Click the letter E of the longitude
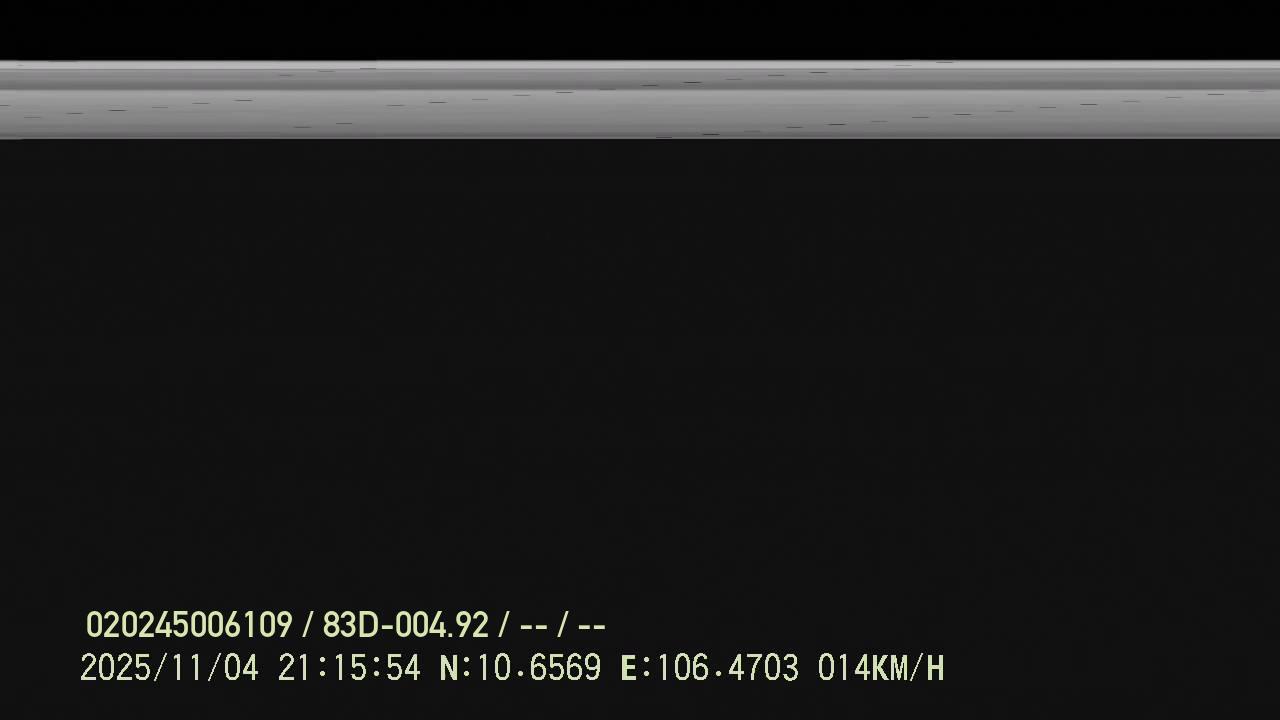Viewport: 1280px width, 720px height. coord(630,668)
